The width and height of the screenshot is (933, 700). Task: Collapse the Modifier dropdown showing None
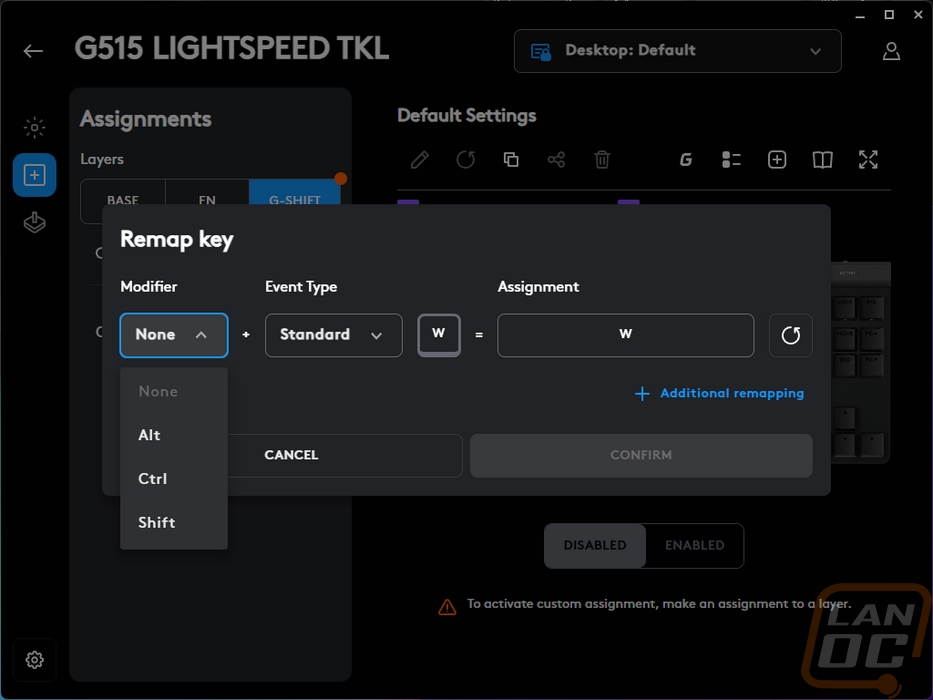174,335
